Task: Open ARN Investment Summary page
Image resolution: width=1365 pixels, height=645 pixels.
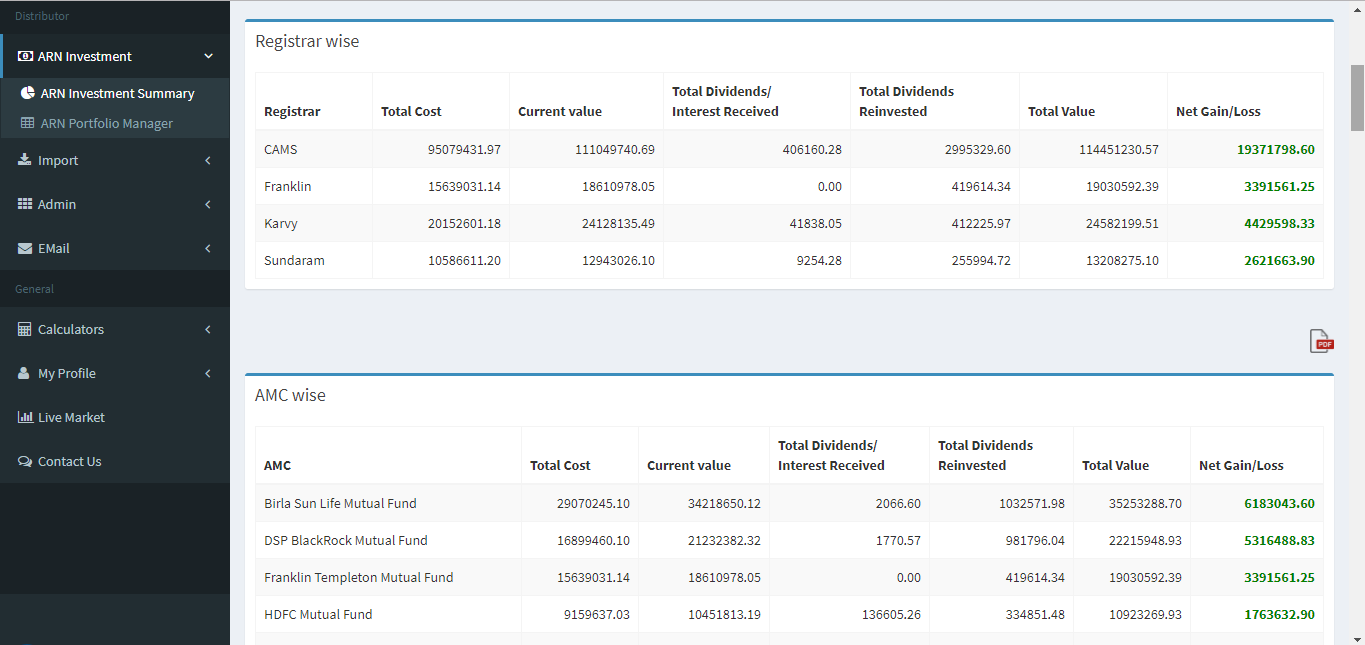Action: point(117,93)
